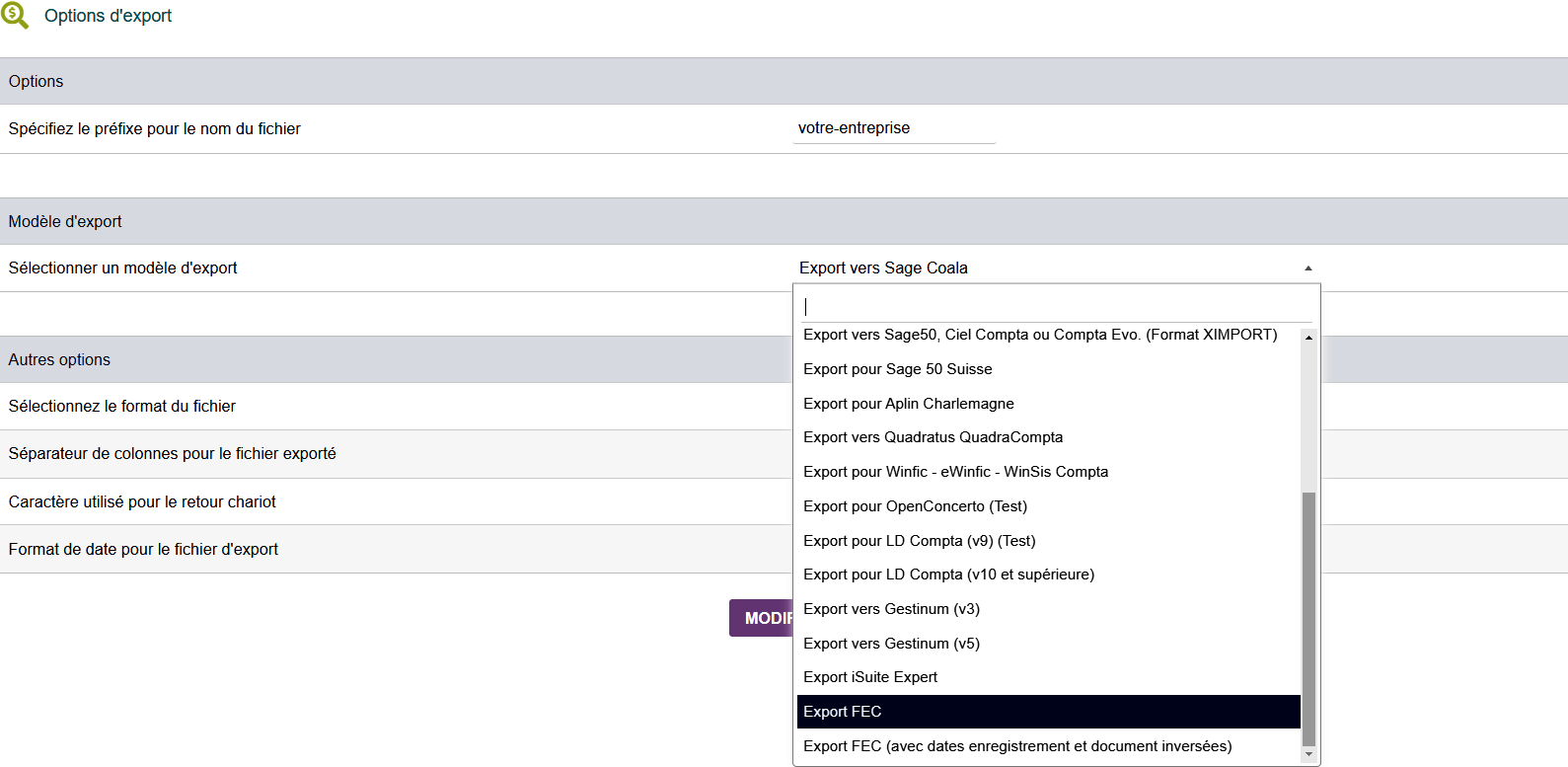Select Export pour LD Compta v10 et supérieure
Screen dimensions: 1568x767
1048,575
